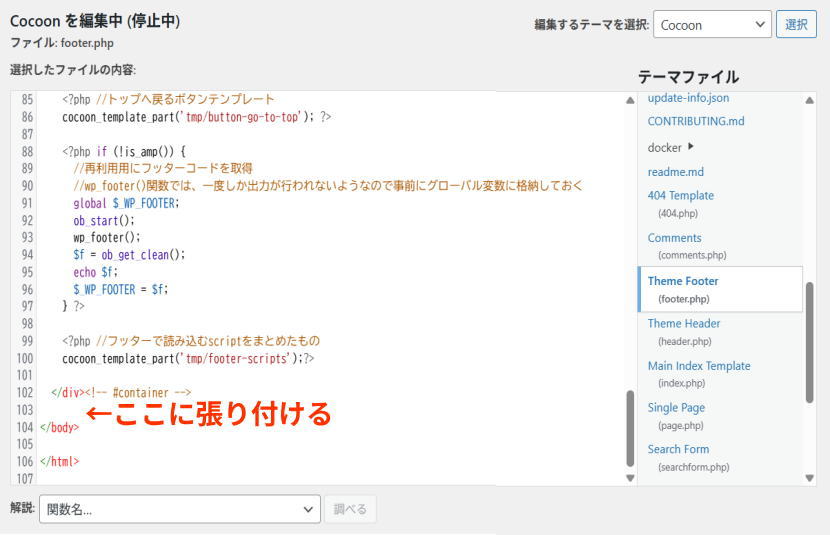Click the theme file list scroll up arrow
The image size is (830, 535).
pos(809,101)
